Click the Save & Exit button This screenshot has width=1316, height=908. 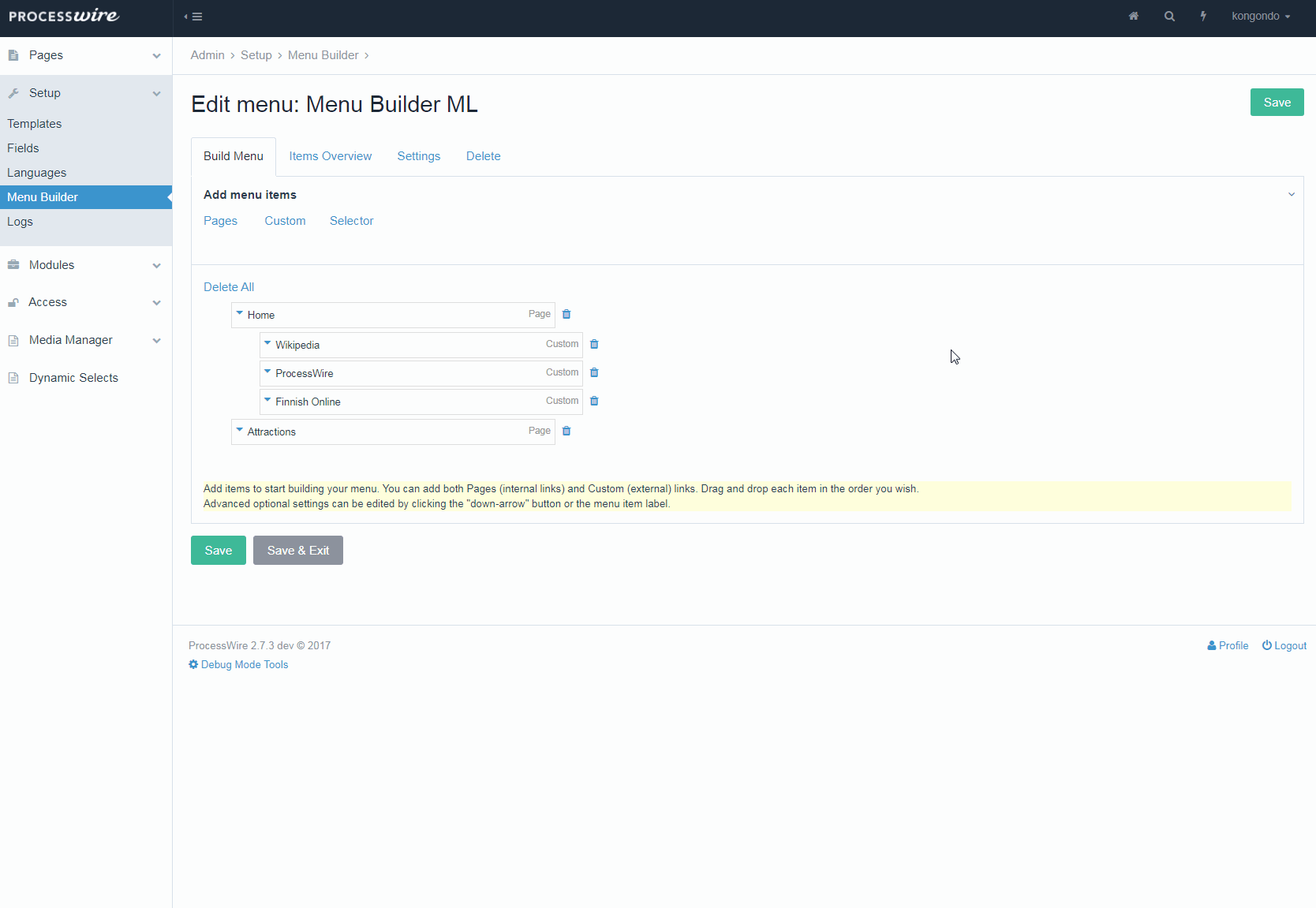297,550
